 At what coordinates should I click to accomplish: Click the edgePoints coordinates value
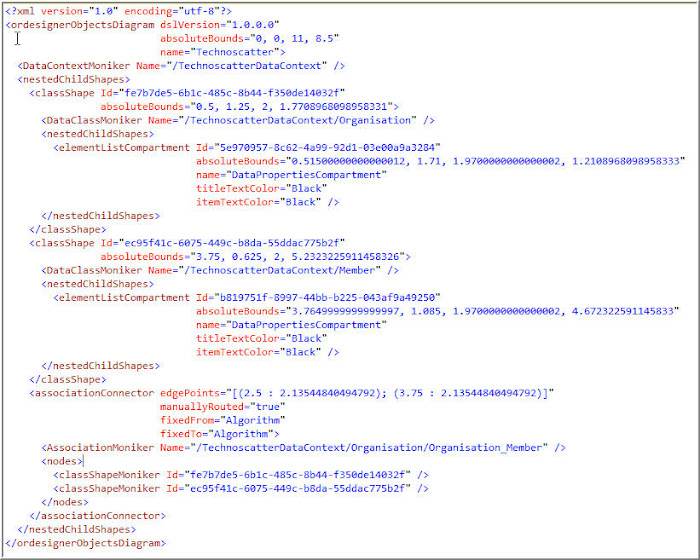[x=390, y=393]
